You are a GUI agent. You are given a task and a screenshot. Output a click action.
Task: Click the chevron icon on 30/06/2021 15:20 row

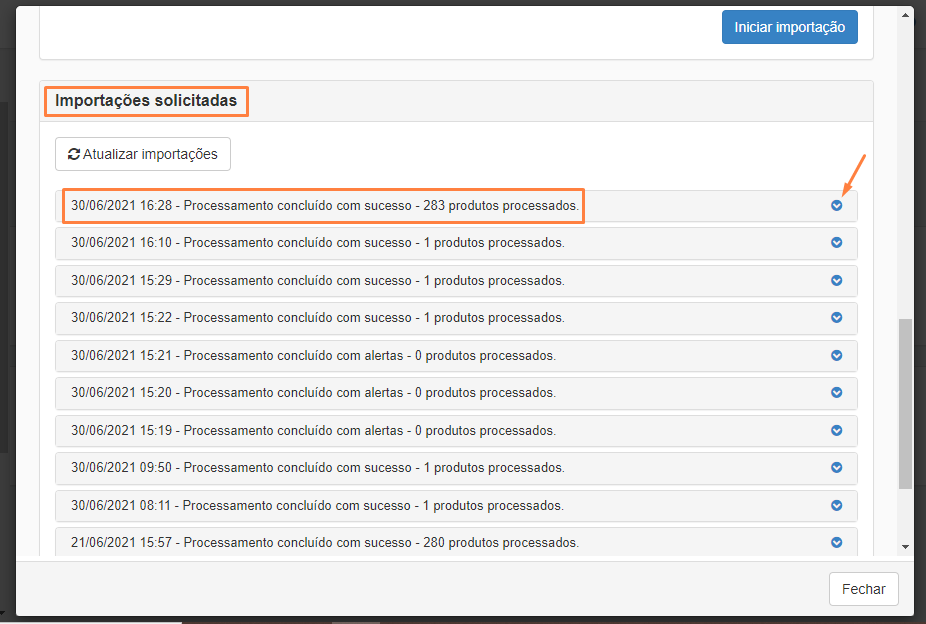(837, 393)
